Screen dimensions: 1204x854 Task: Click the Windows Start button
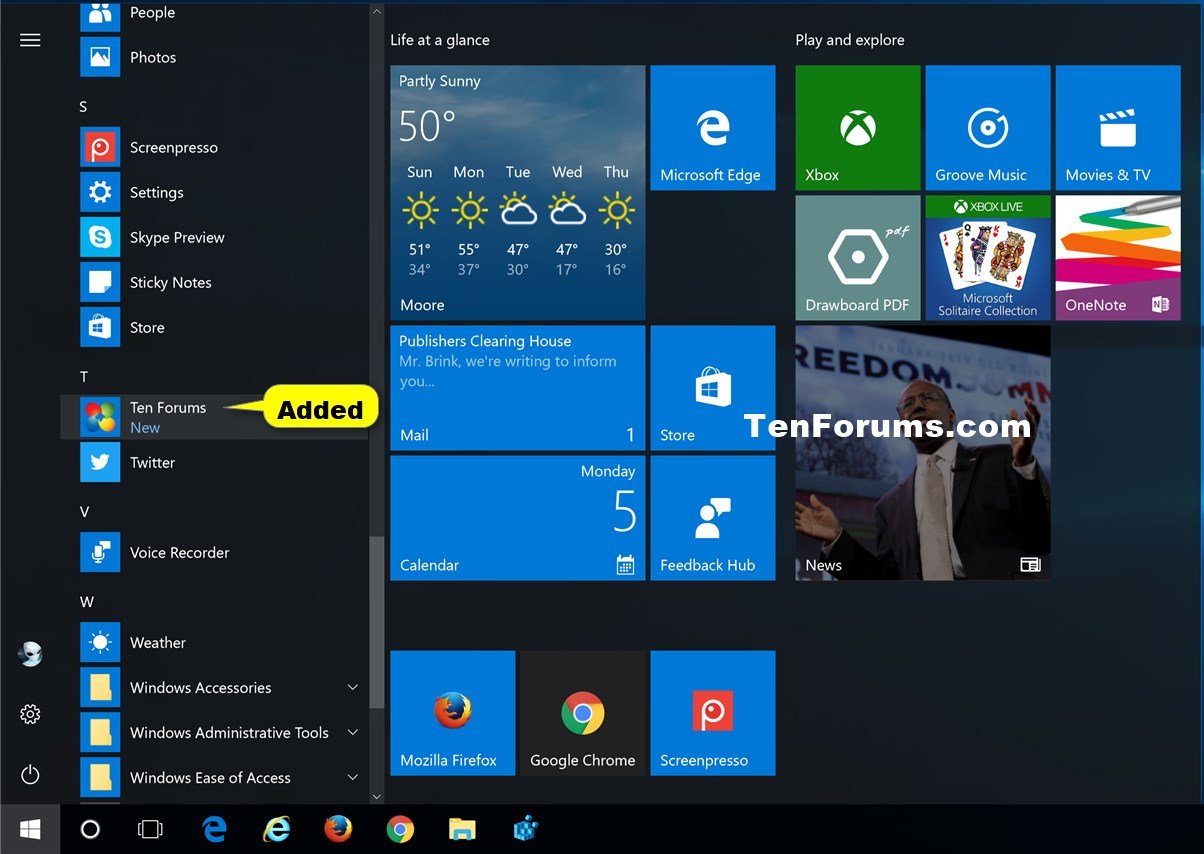point(30,829)
